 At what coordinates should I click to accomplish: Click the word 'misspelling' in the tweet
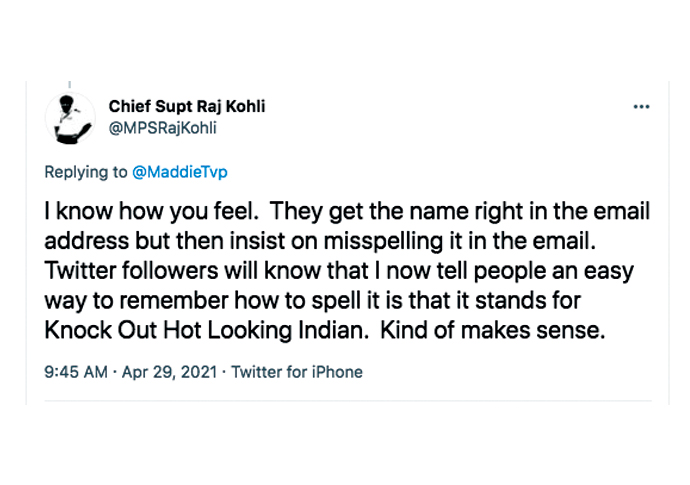(x=383, y=241)
